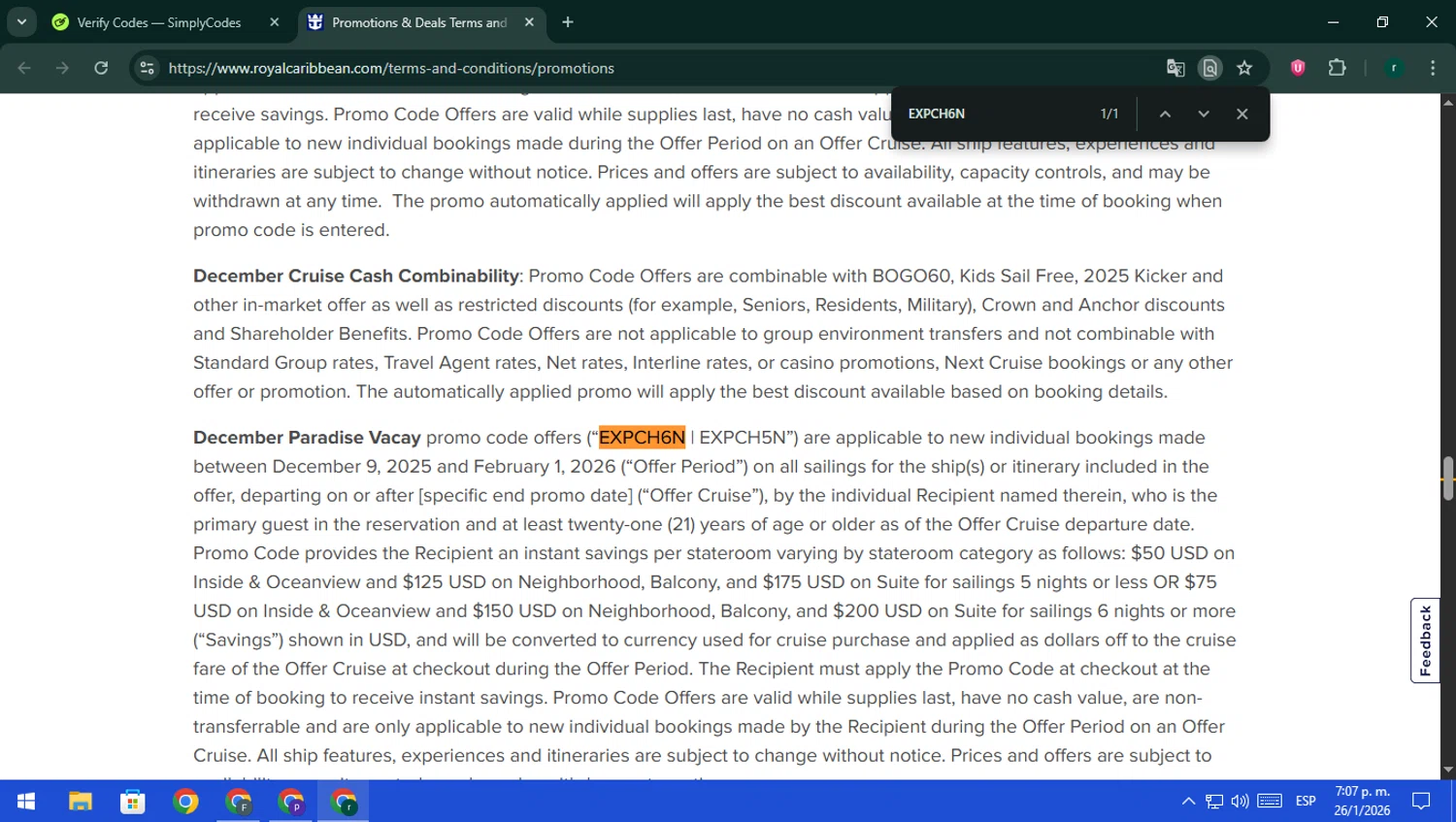Close the find bar
Viewport: 1456px width, 822px height.
(x=1241, y=114)
